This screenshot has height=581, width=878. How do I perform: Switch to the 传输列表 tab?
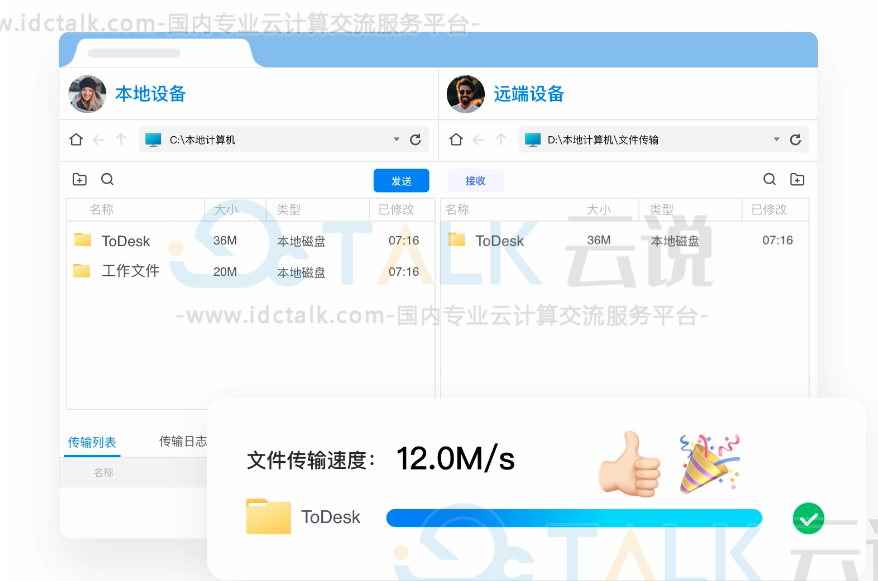92,442
